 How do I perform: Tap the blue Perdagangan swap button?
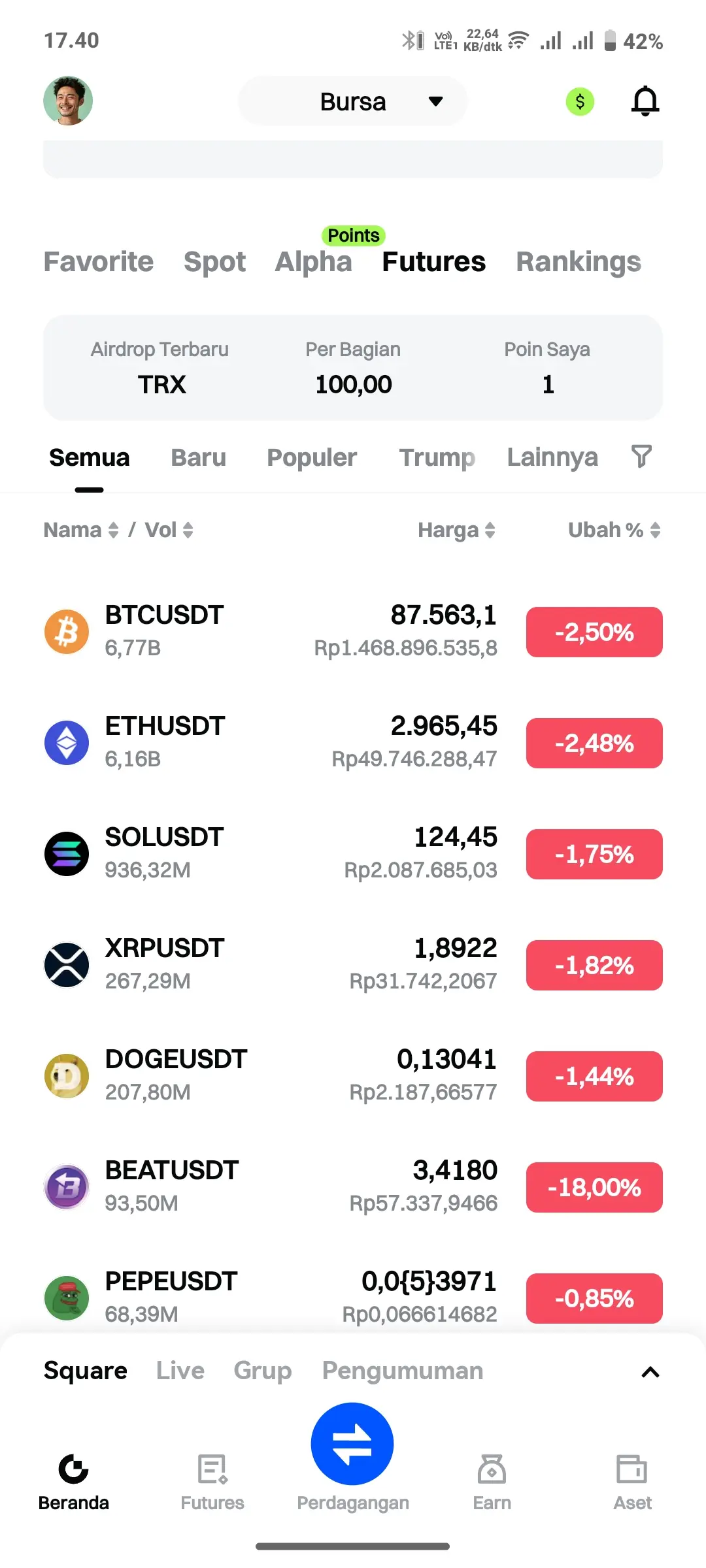[352, 1444]
